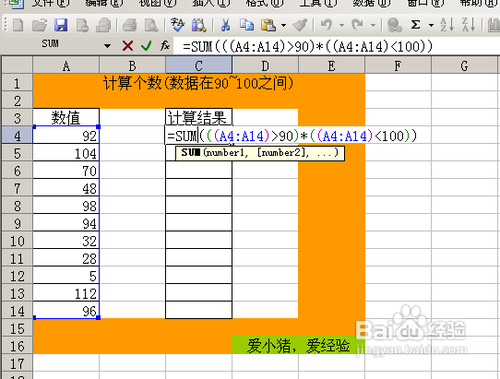Select column B header
The width and height of the screenshot is (500, 379).
pyautogui.click(x=132, y=66)
